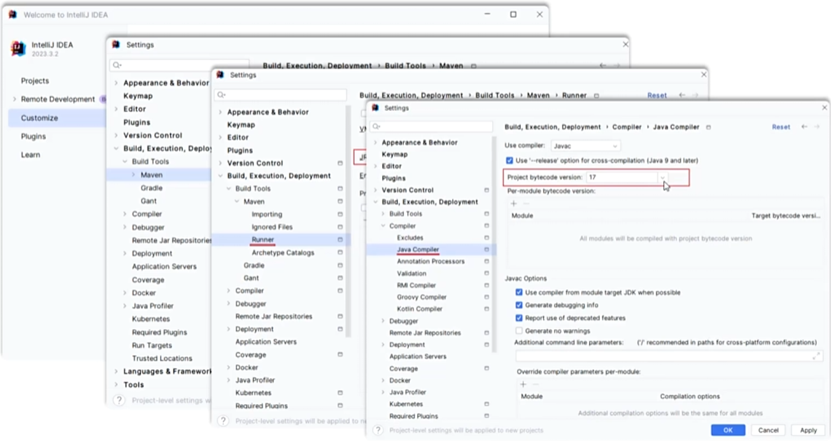Expand Version Control in middle Settings window
The width and height of the screenshot is (831, 441).
(x=220, y=163)
